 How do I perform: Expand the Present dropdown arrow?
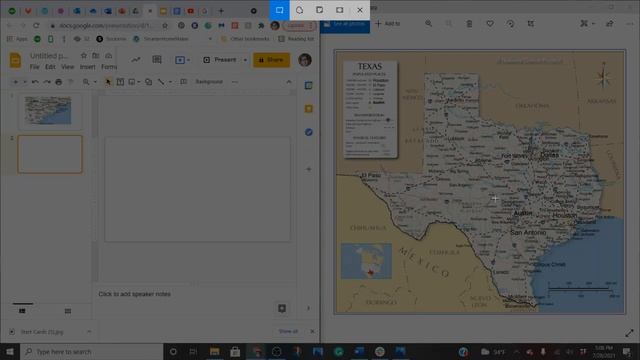[245, 60]
